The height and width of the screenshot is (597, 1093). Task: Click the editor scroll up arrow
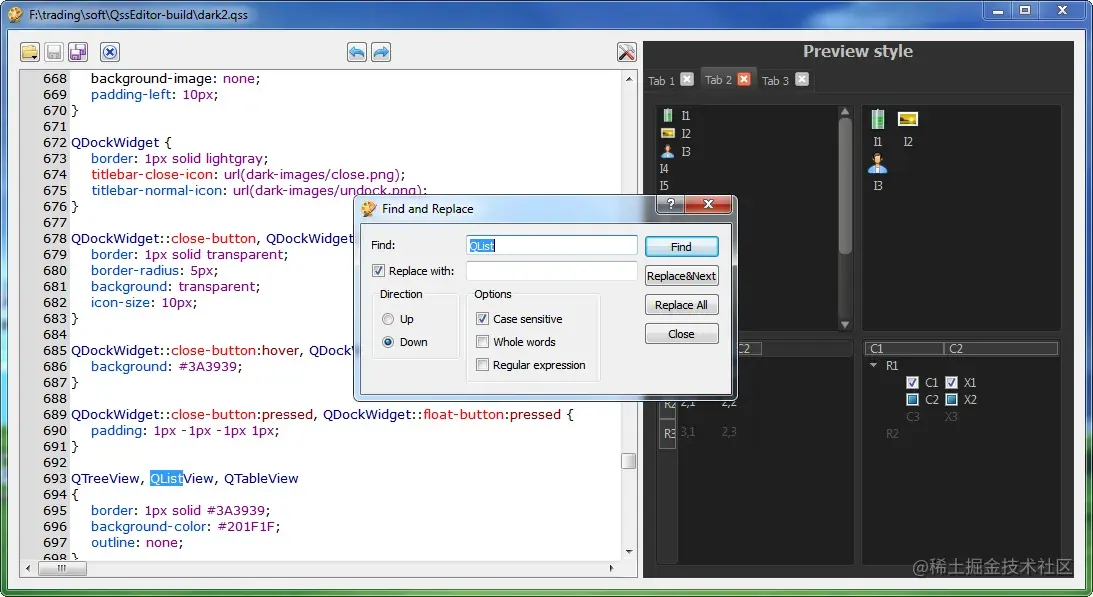click(x=629, y=79)
